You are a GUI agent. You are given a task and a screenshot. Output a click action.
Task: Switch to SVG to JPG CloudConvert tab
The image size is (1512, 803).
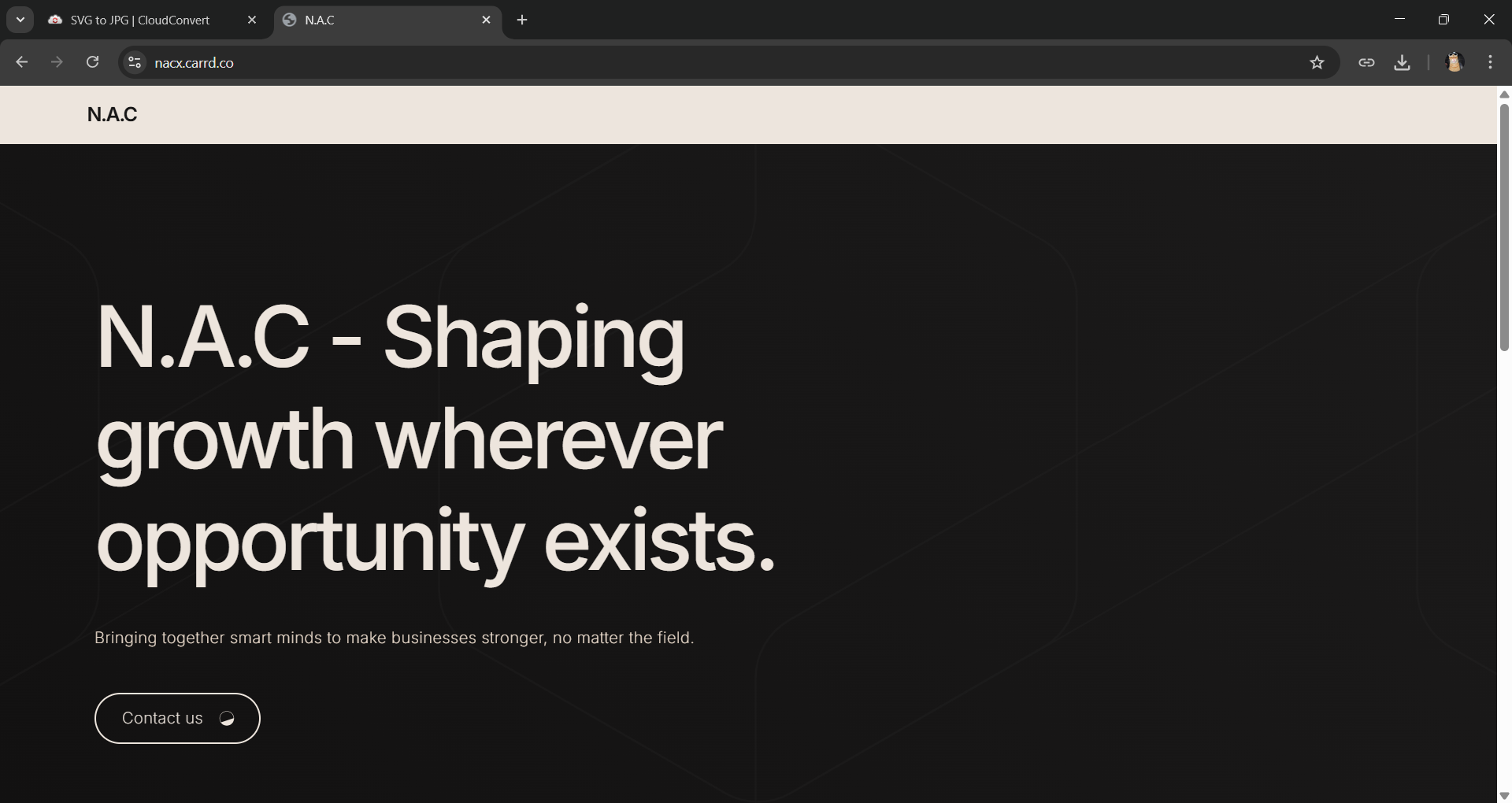click(x=140, y=20)
